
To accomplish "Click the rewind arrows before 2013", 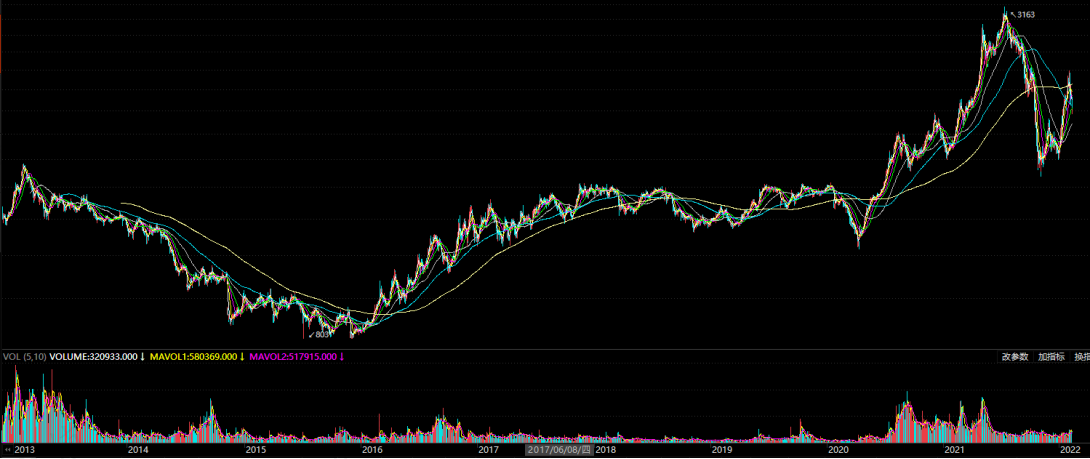I will (x=10, y=451).
